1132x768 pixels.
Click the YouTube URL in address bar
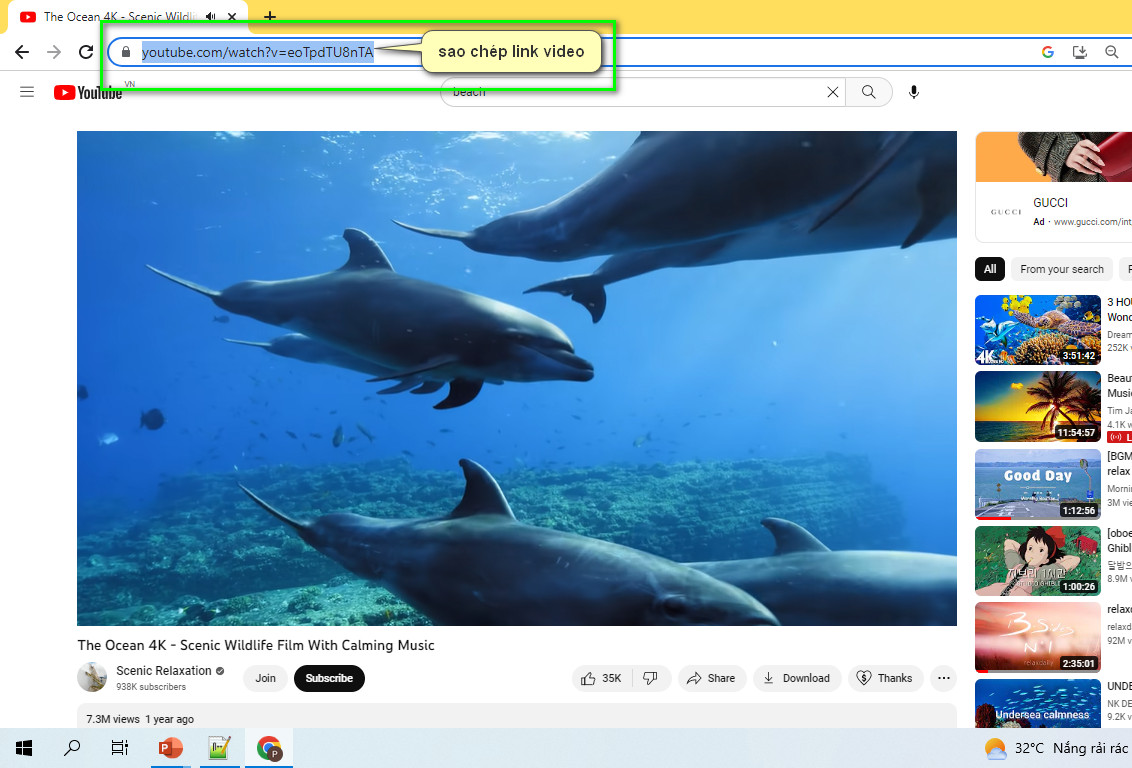click(257, 52)
